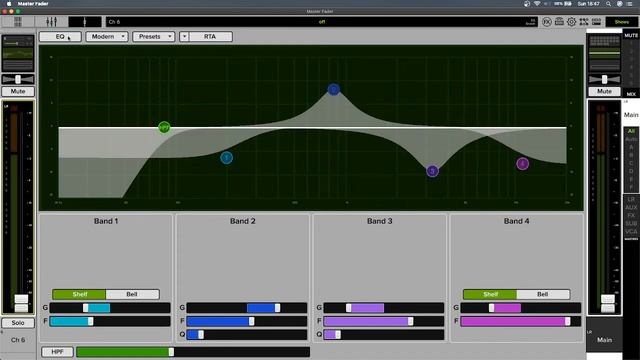This screenshot has height=360, width=640.
Task: Click the icon right of the settings gear
Action: point(584,22)
